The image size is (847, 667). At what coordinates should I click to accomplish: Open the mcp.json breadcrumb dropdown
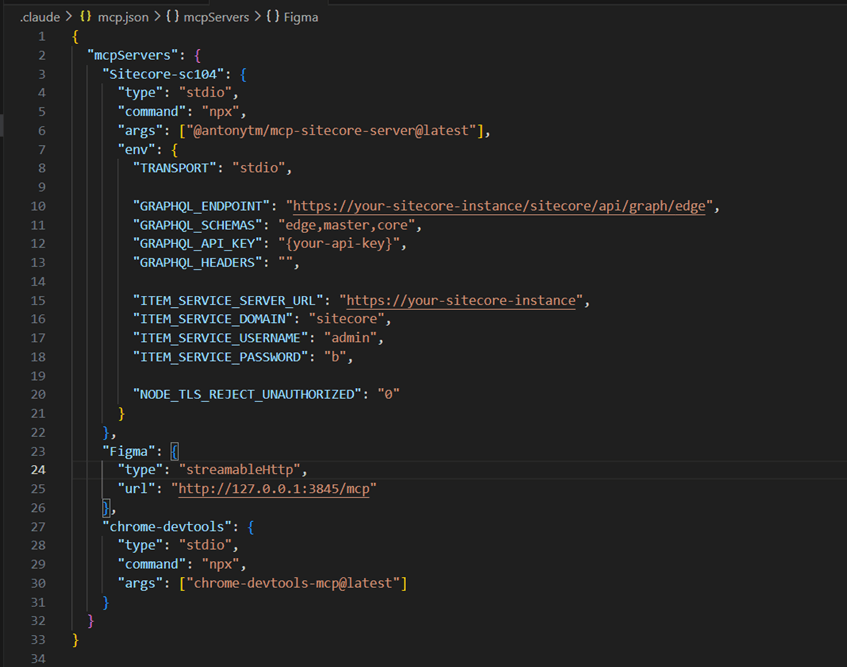click(x=122, y=17)
